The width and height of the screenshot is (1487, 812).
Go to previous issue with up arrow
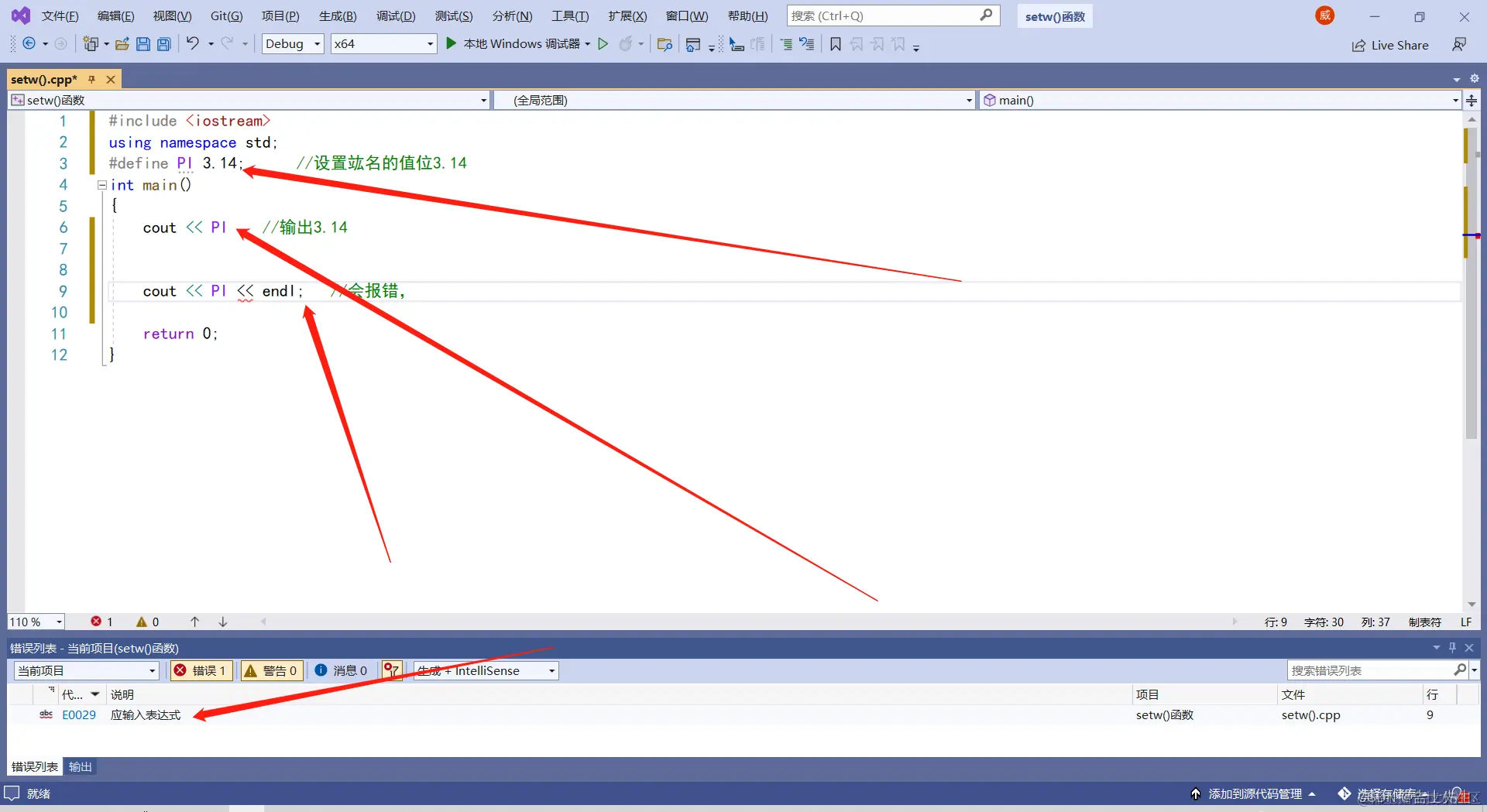point(195,622)
